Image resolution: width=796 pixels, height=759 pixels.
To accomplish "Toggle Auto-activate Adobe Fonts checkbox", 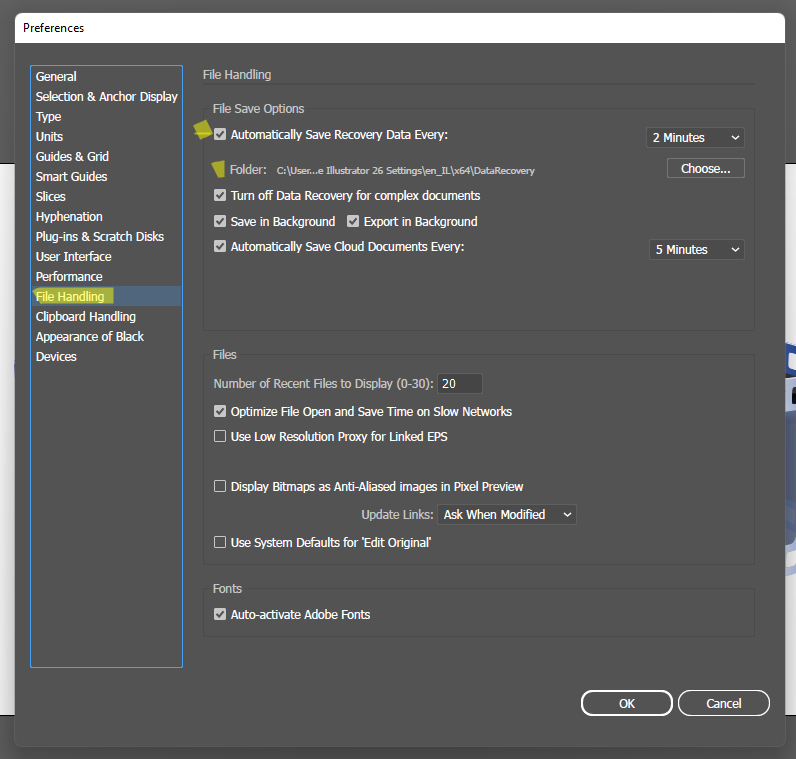I will (220, 614).
